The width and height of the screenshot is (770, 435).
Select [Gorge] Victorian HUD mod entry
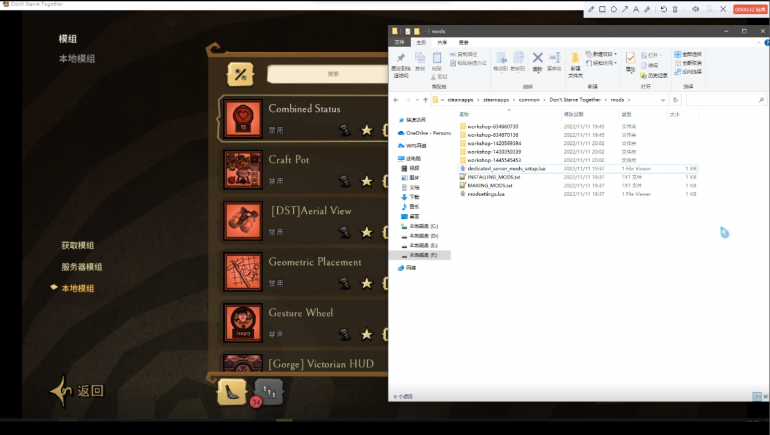pos(304,364)
